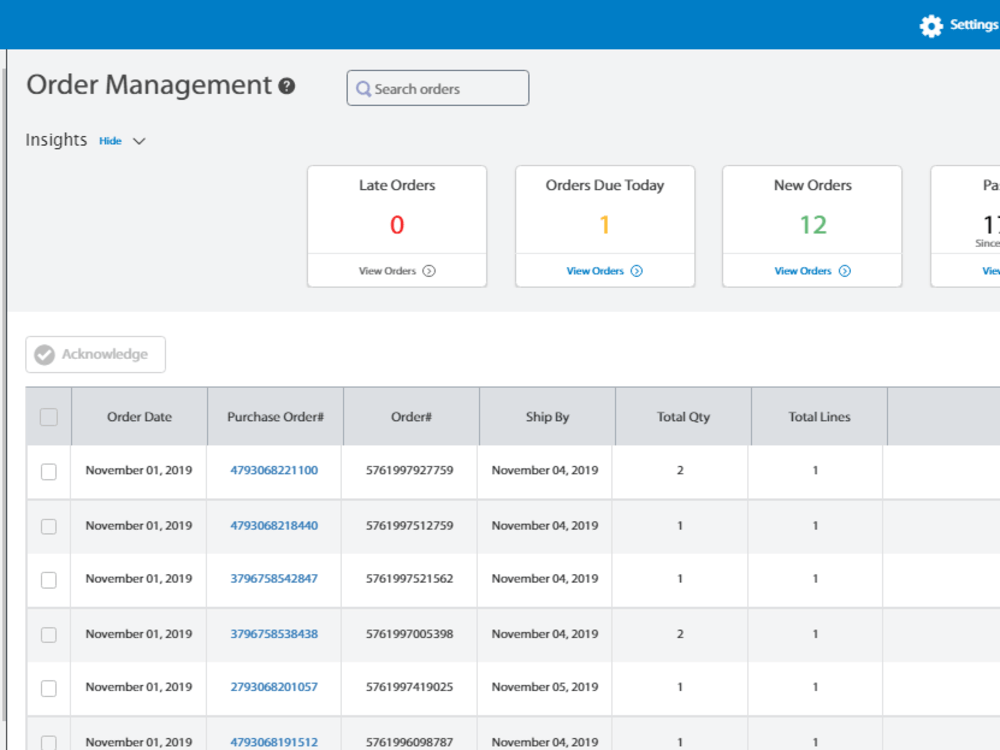
Task: Select order number 5761997512759
Action: (x=409, y=526)
